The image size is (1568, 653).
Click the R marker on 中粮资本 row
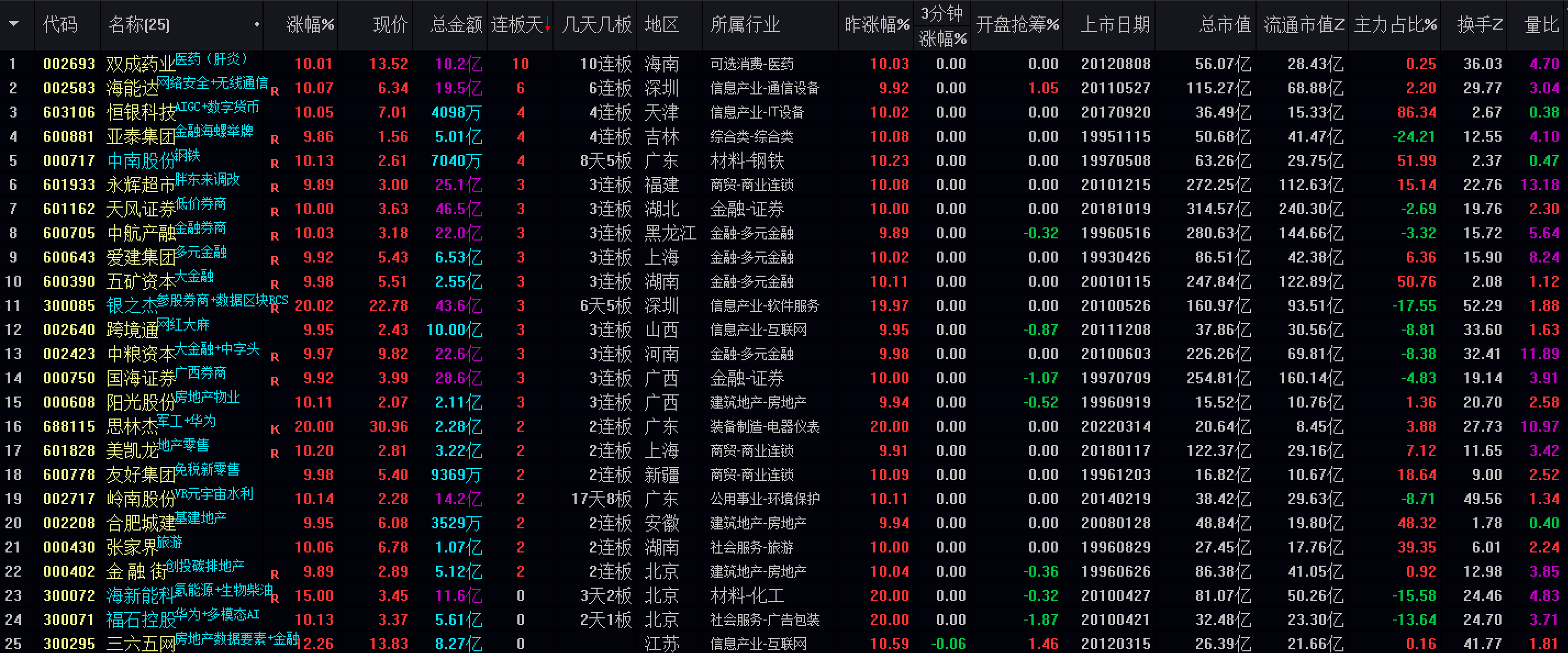pyautogui.click(x=275, y=357)
